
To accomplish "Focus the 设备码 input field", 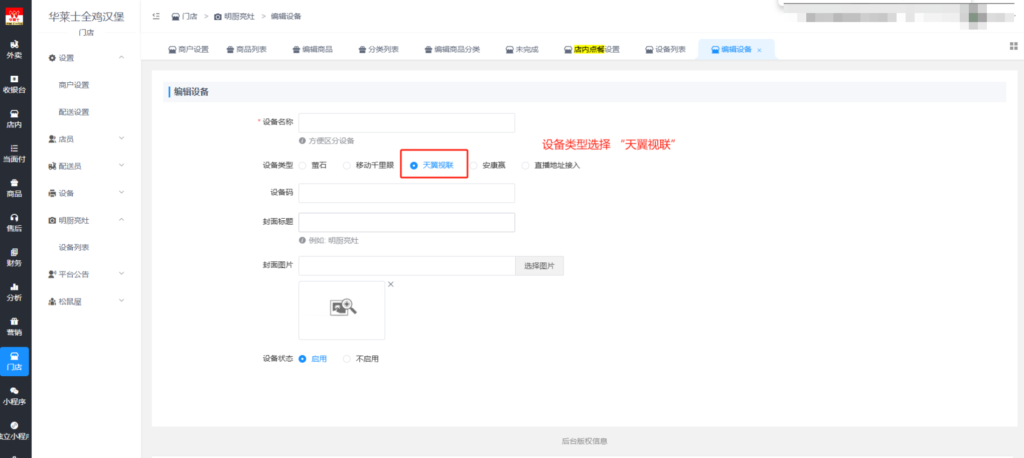I will tap(406, 193).
